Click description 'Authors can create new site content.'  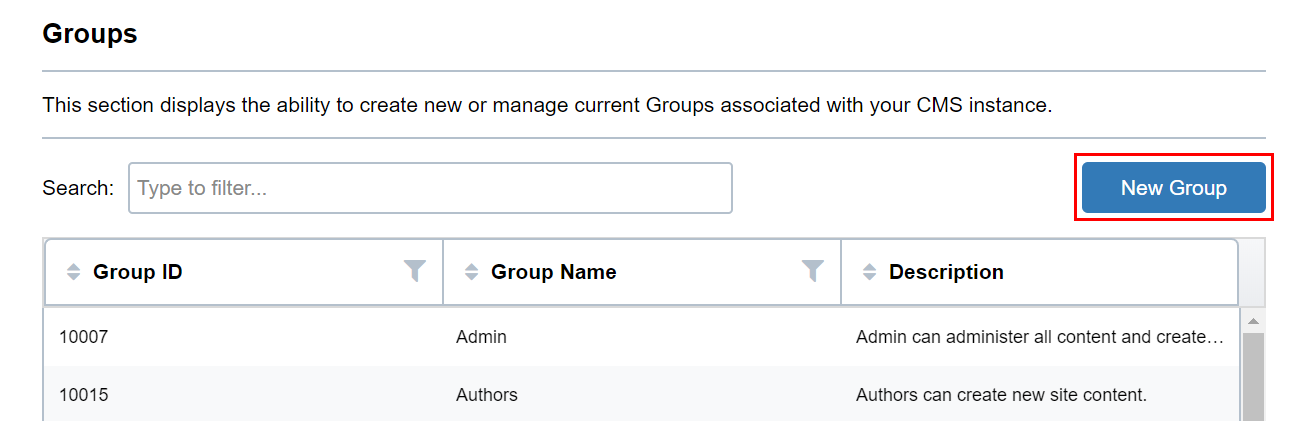click(x=1001, y=395)
